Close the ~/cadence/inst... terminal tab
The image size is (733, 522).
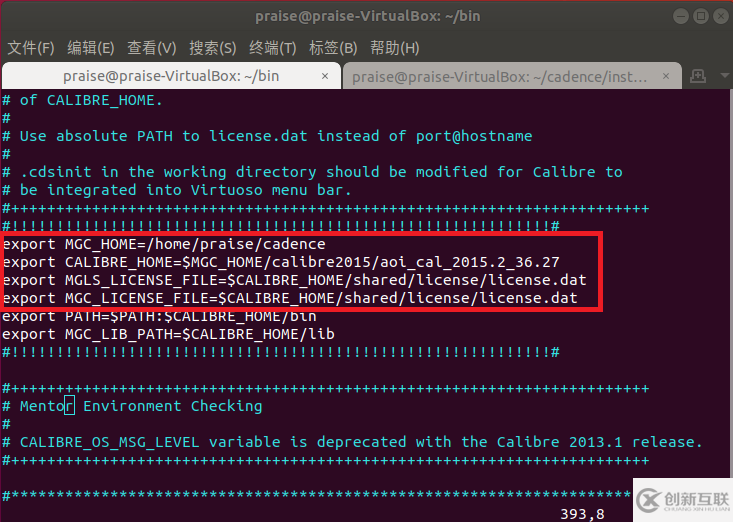point(666,76)
